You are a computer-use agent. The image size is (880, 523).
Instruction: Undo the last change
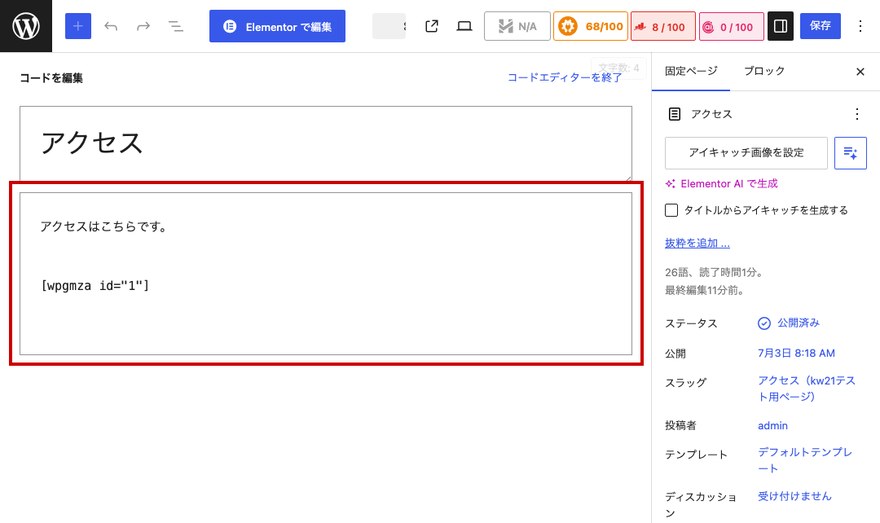point(111,26)
